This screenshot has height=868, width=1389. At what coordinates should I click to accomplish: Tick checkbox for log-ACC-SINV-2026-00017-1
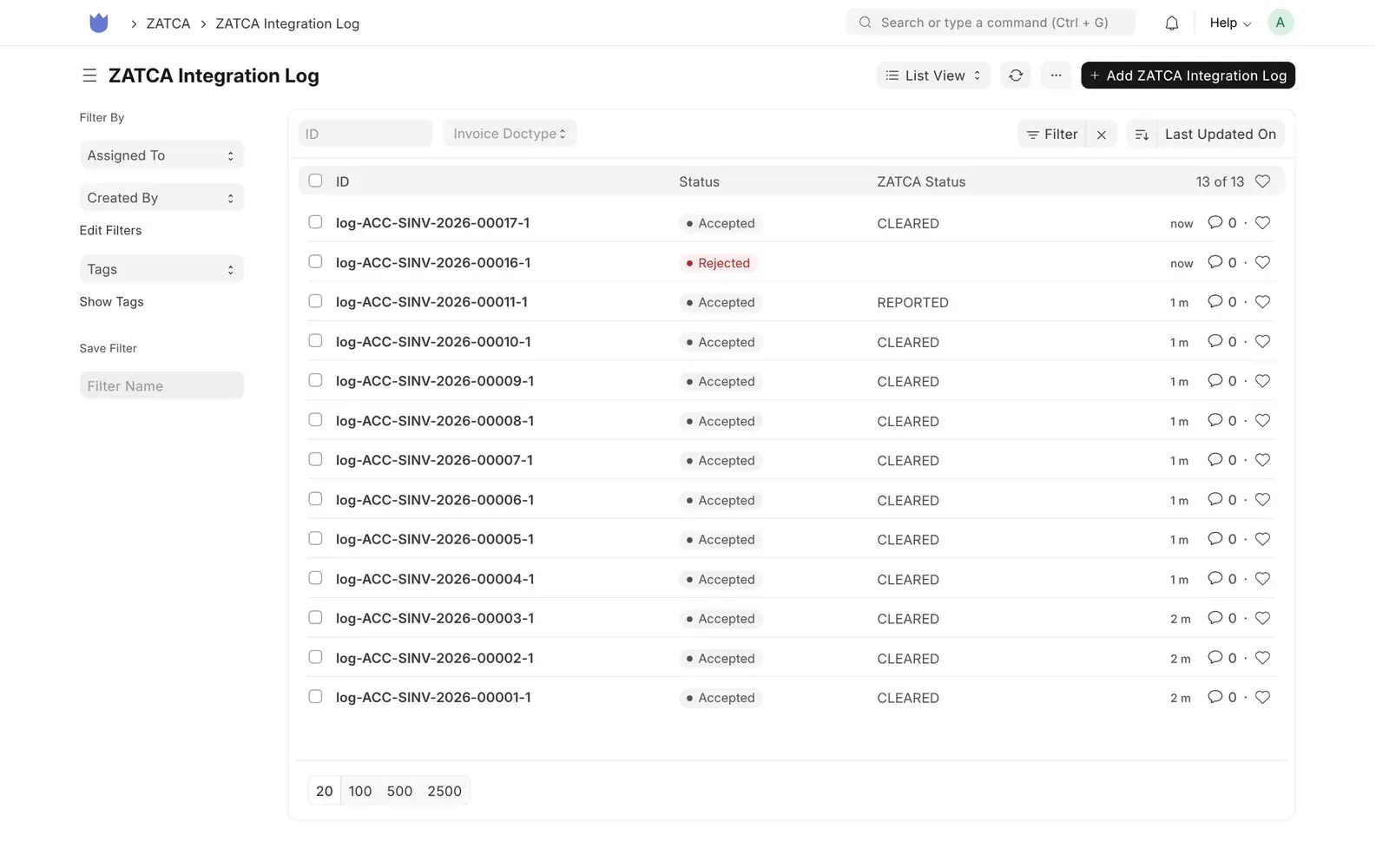pyautogui.click(x=316, y=222)
